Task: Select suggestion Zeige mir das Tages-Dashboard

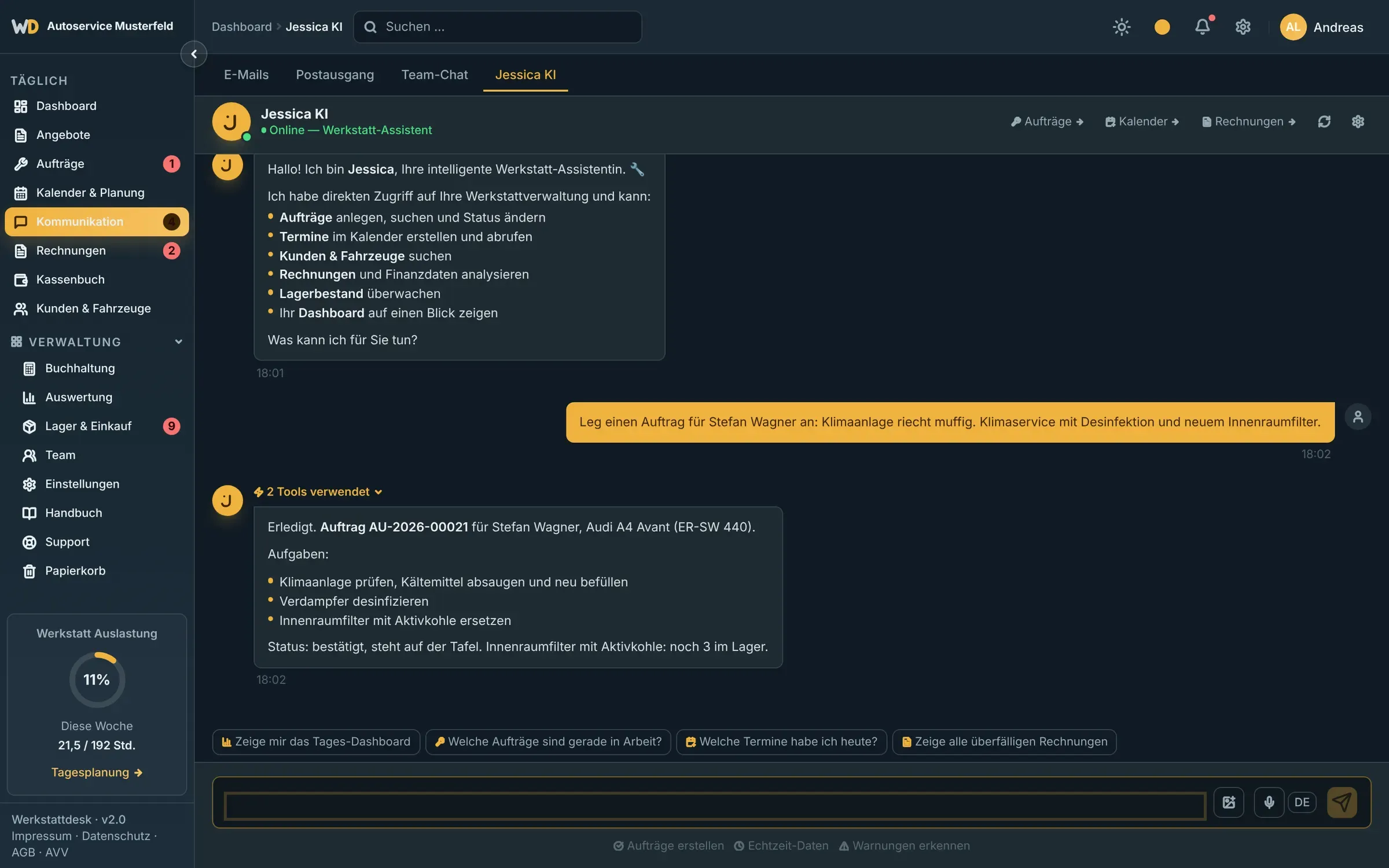Action: pos(316,742)
